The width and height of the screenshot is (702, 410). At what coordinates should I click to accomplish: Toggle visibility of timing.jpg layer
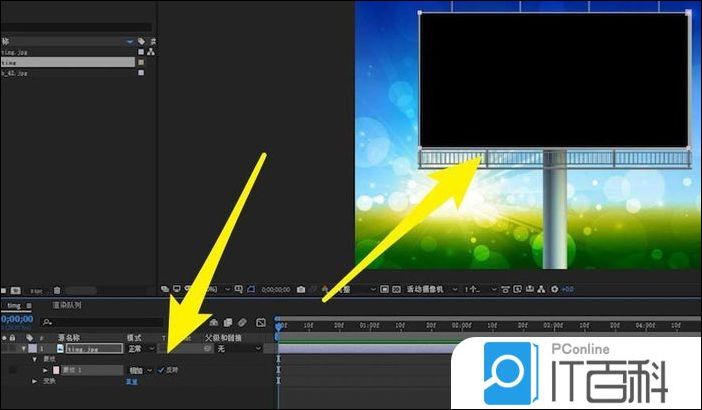point(5,349)
